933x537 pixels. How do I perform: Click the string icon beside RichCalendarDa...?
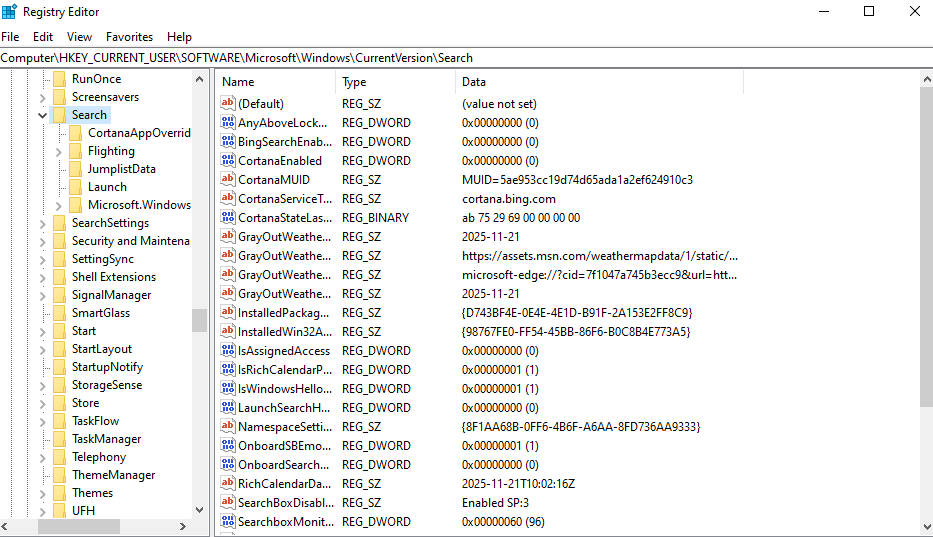tap(227, 483)
